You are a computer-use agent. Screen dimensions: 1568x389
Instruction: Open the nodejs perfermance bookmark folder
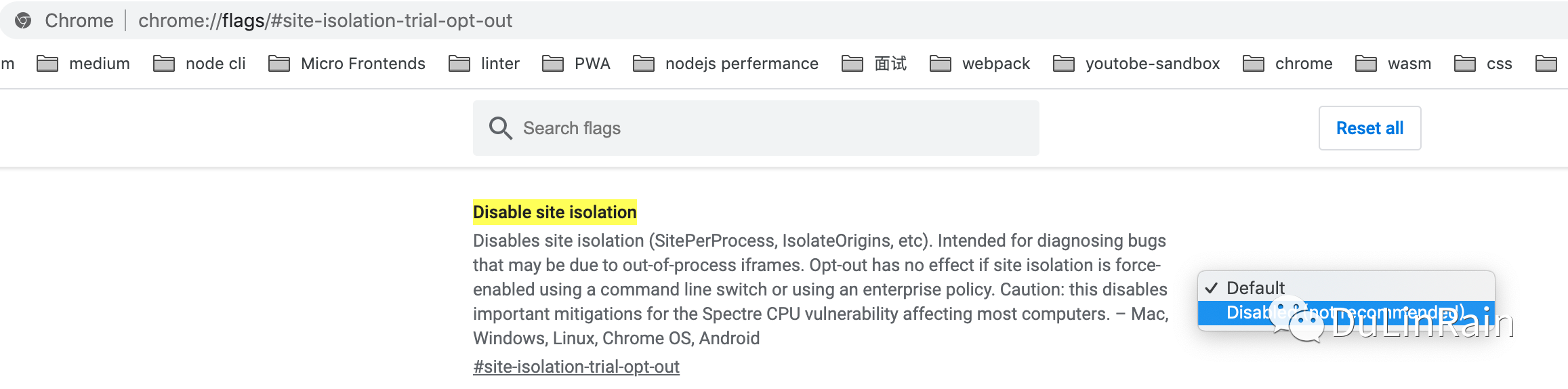[726, 64]
